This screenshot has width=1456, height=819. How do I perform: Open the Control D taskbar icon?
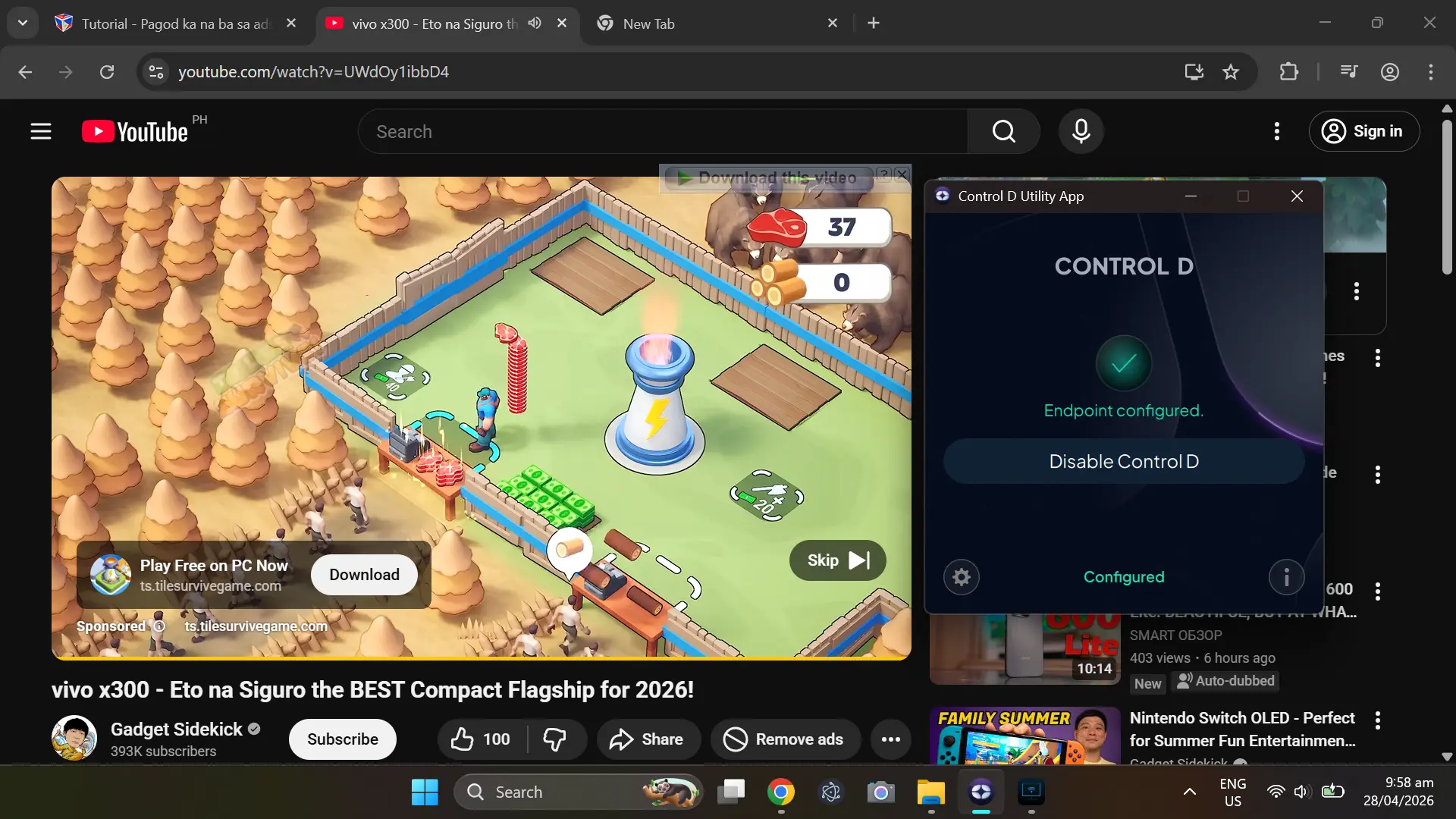(x=981, y=792)
